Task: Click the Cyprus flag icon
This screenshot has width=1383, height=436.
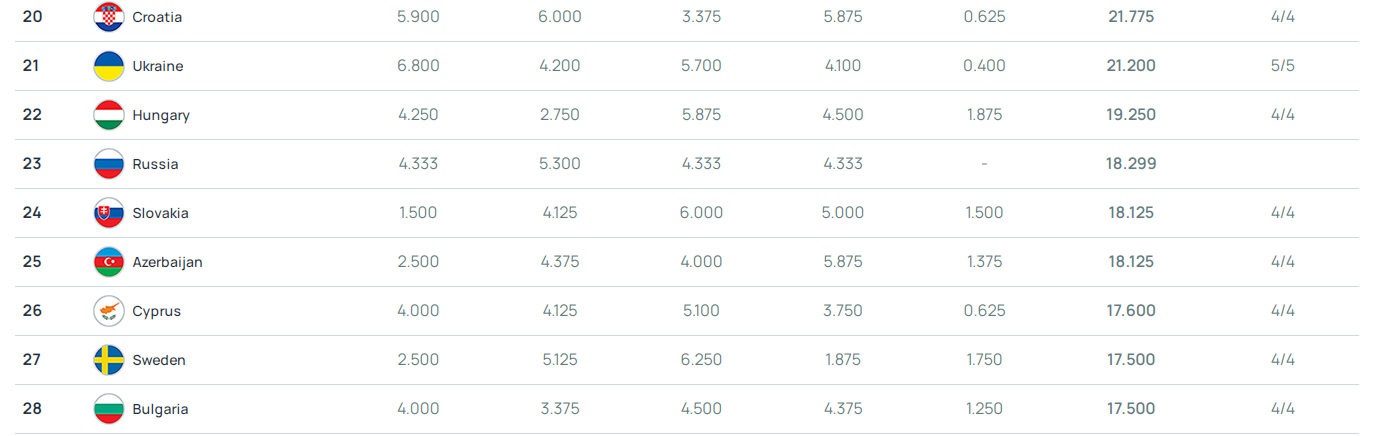Action: 109,311
